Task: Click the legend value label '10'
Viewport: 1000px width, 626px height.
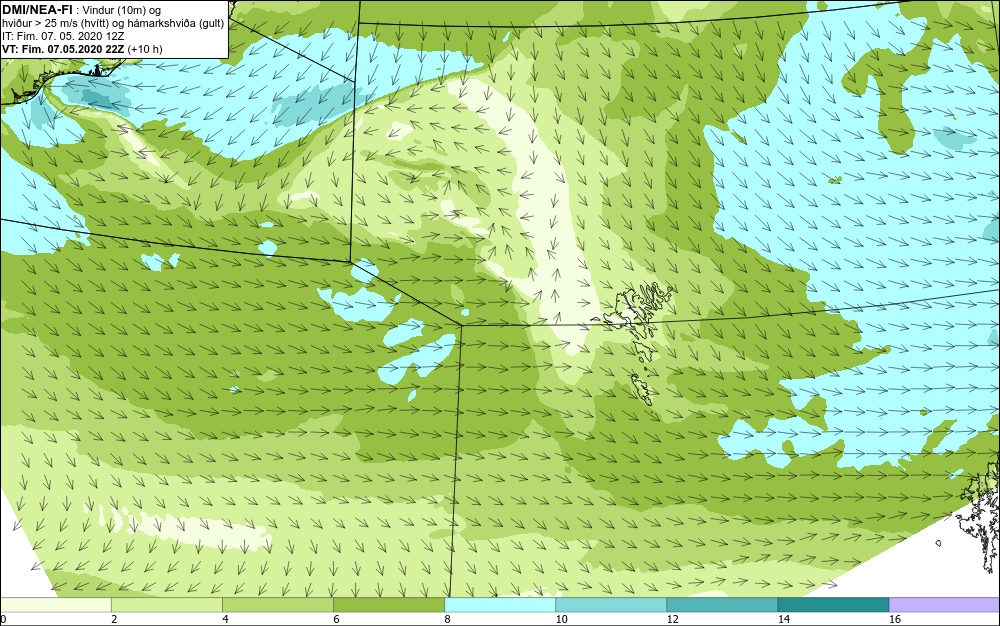Action: [561, 619]
